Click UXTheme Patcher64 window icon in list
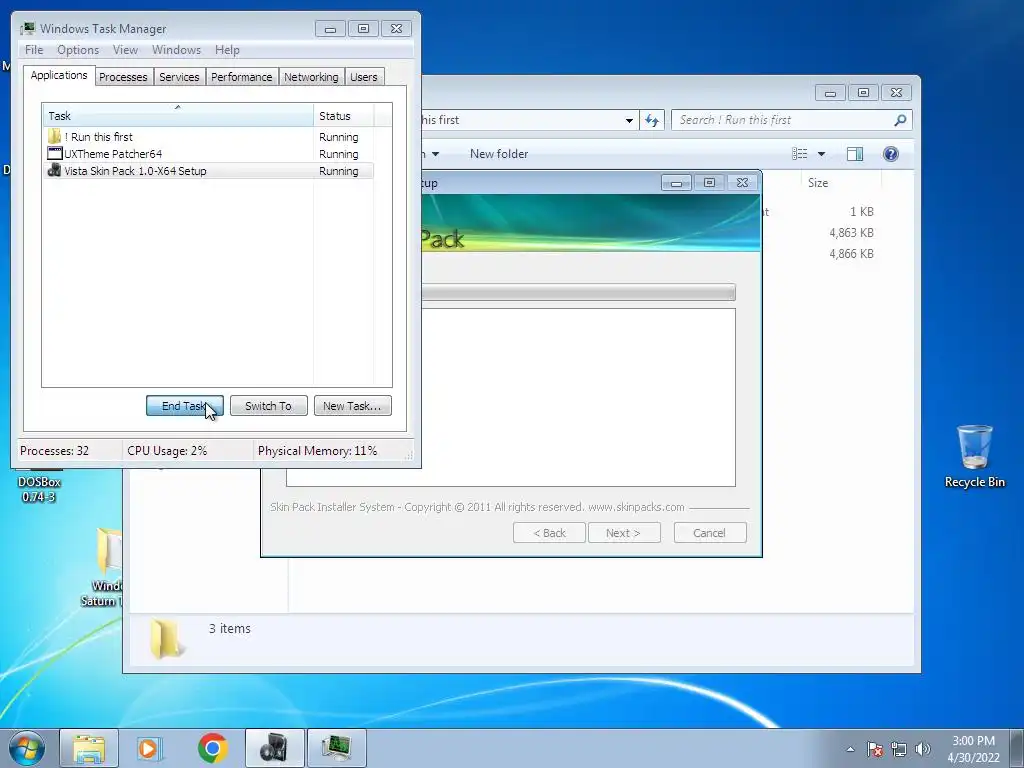 pyautogui.click(x=55, y=153)
